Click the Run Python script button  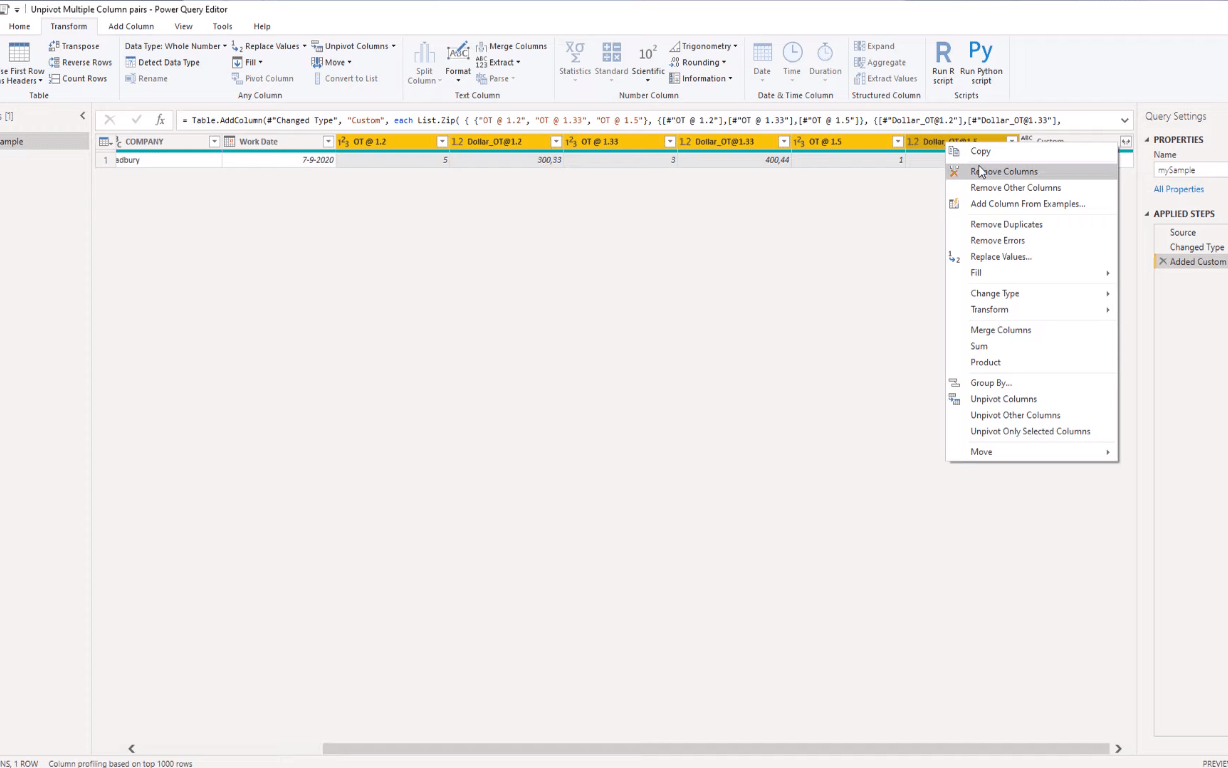981,62
